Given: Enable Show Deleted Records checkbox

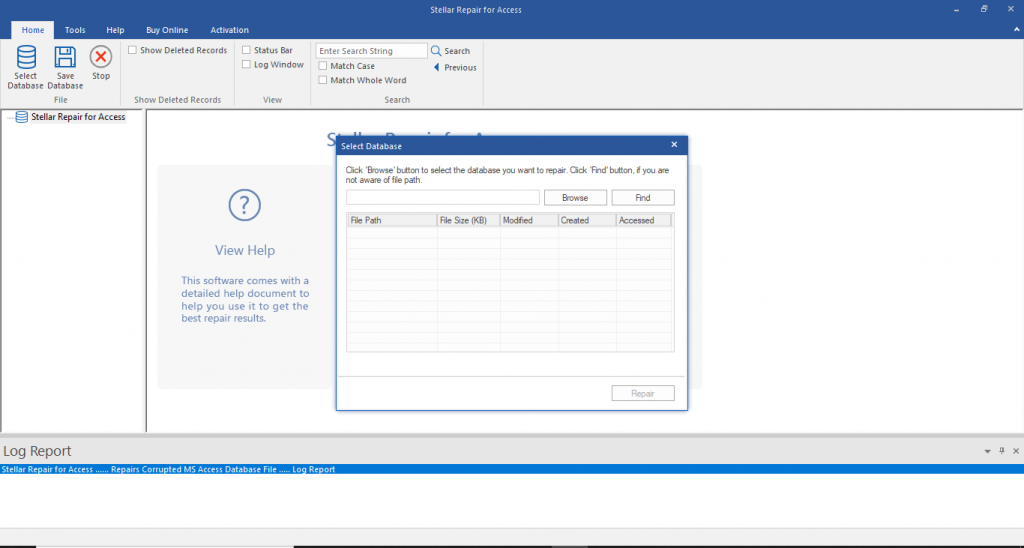Looking at the screenshot, I should pos(133,50).
